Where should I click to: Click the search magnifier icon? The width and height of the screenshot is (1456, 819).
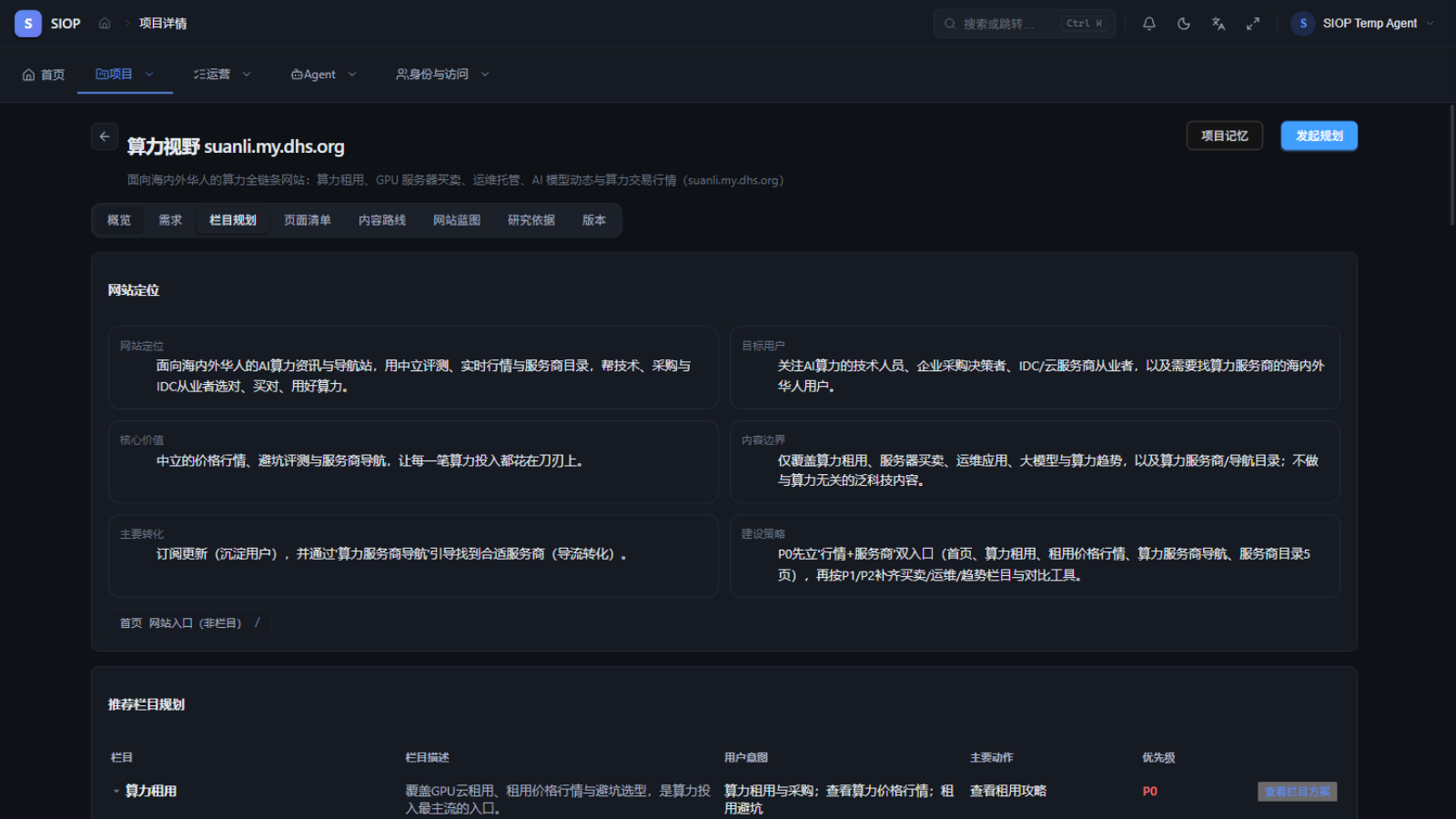point(950,24)
